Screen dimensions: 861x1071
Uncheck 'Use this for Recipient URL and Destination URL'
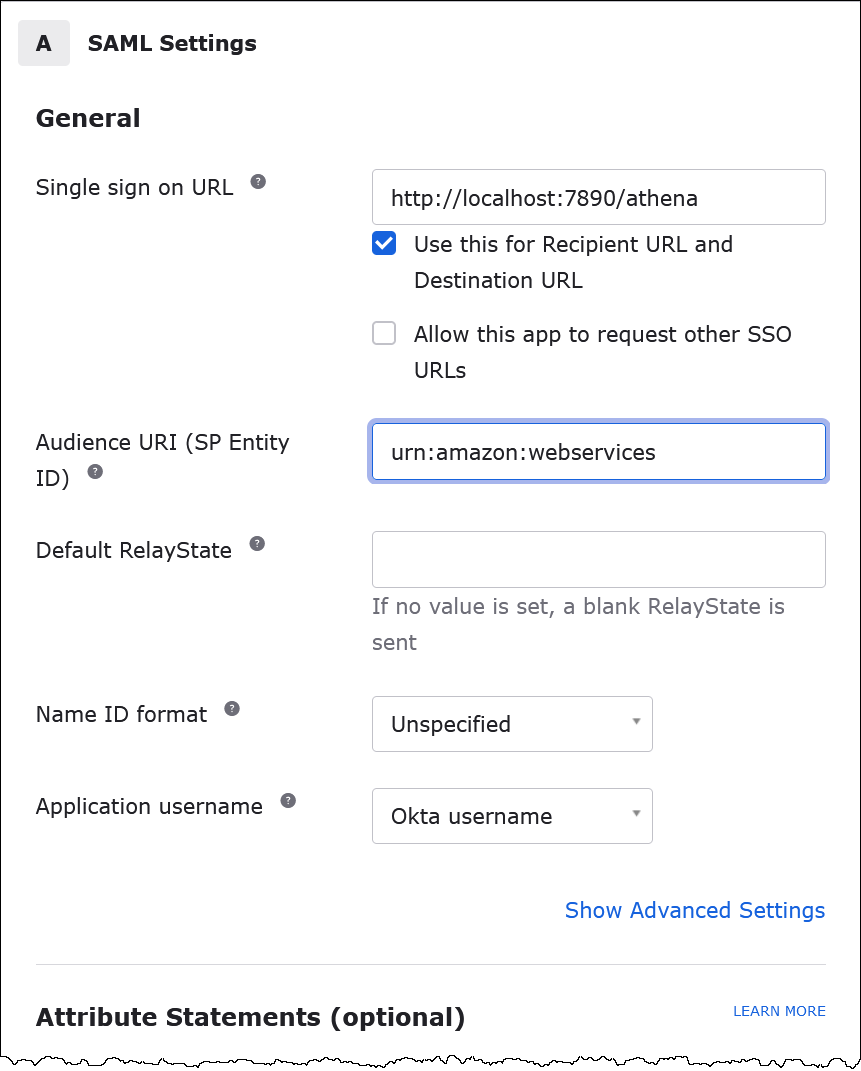click(384, 242)
